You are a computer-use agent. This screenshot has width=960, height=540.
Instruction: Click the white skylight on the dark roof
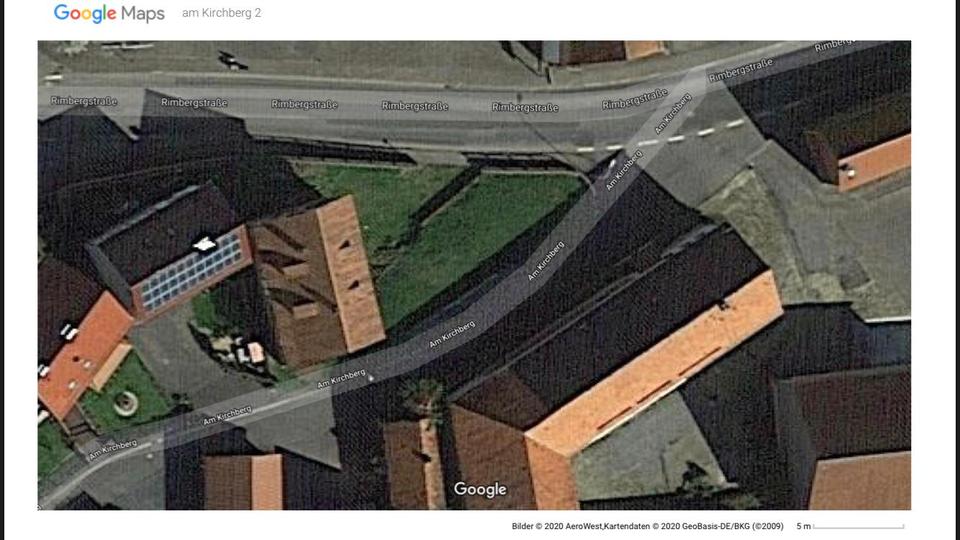204,245
